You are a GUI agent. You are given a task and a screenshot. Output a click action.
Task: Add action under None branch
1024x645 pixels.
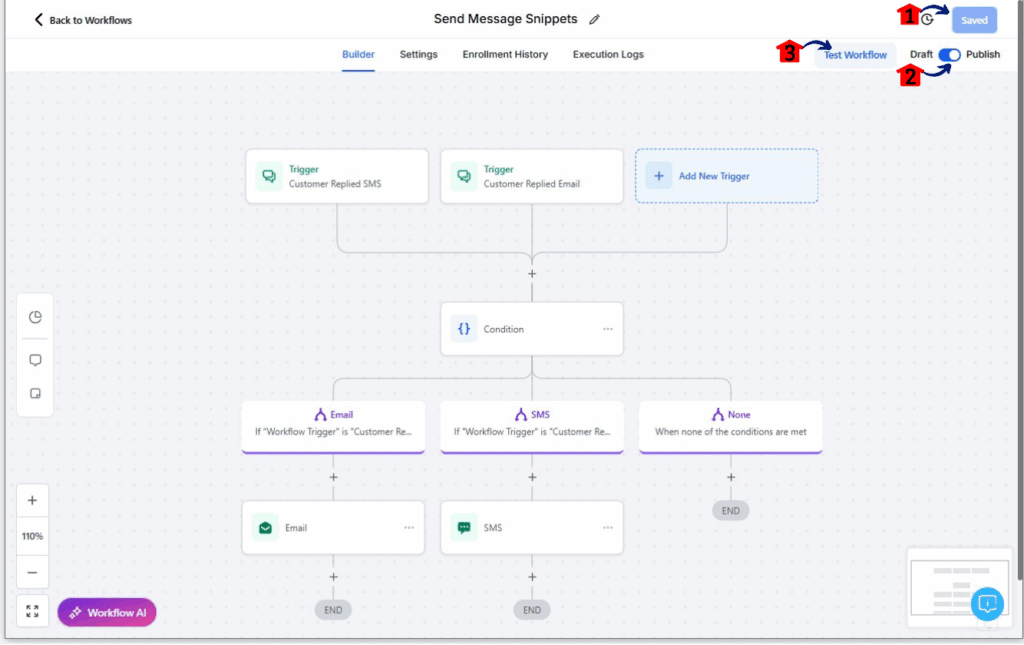(x=731, y=477)
